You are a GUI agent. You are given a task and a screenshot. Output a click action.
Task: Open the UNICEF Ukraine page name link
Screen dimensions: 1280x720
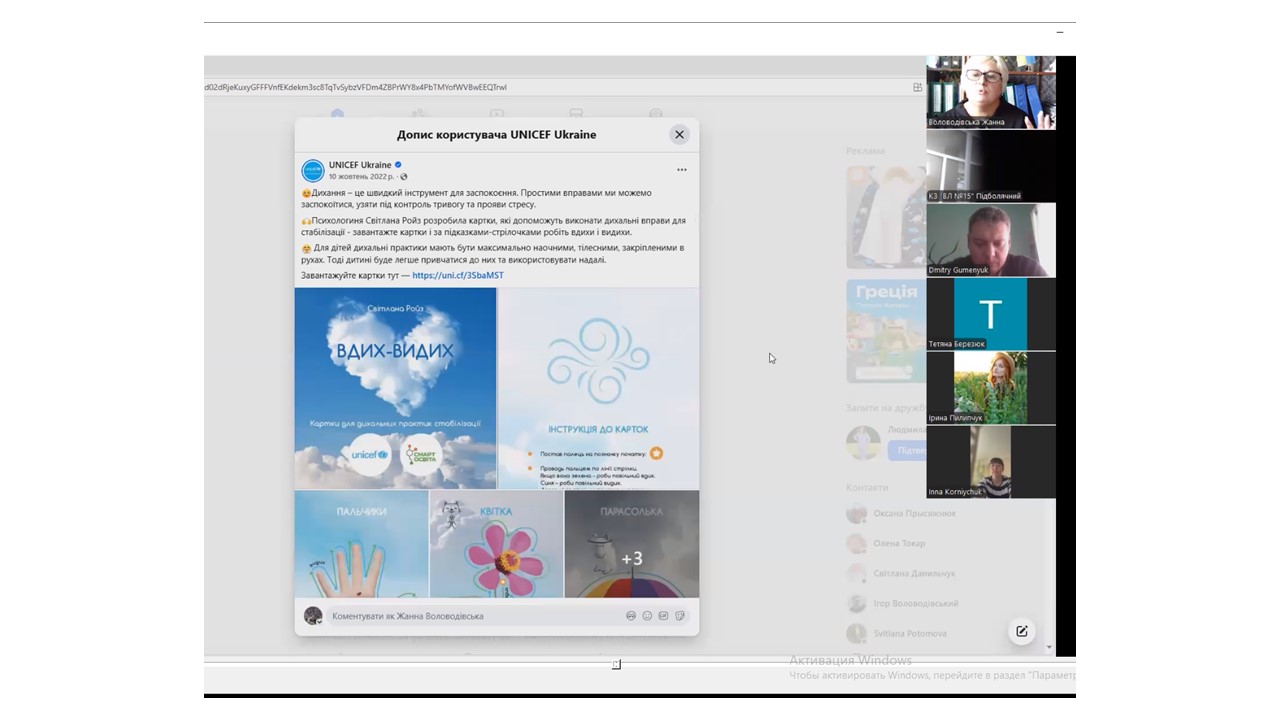point(360,165)
